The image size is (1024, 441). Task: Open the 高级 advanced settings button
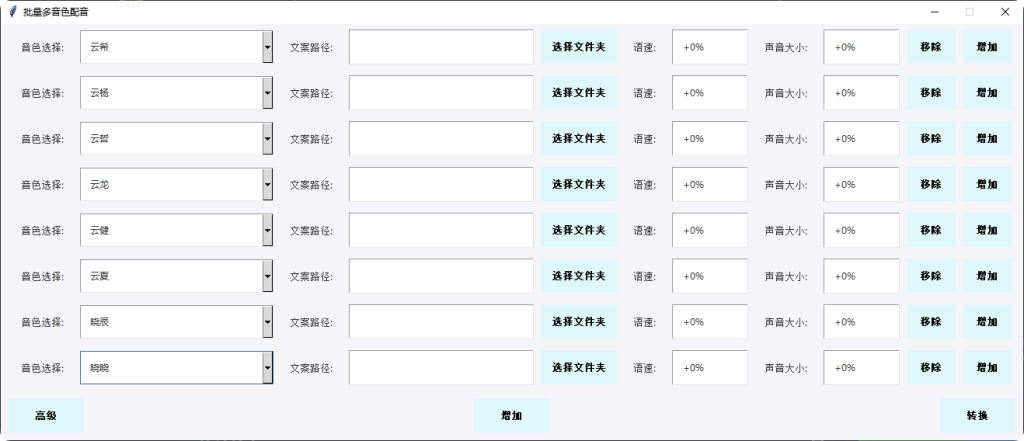tap(46, 416)
